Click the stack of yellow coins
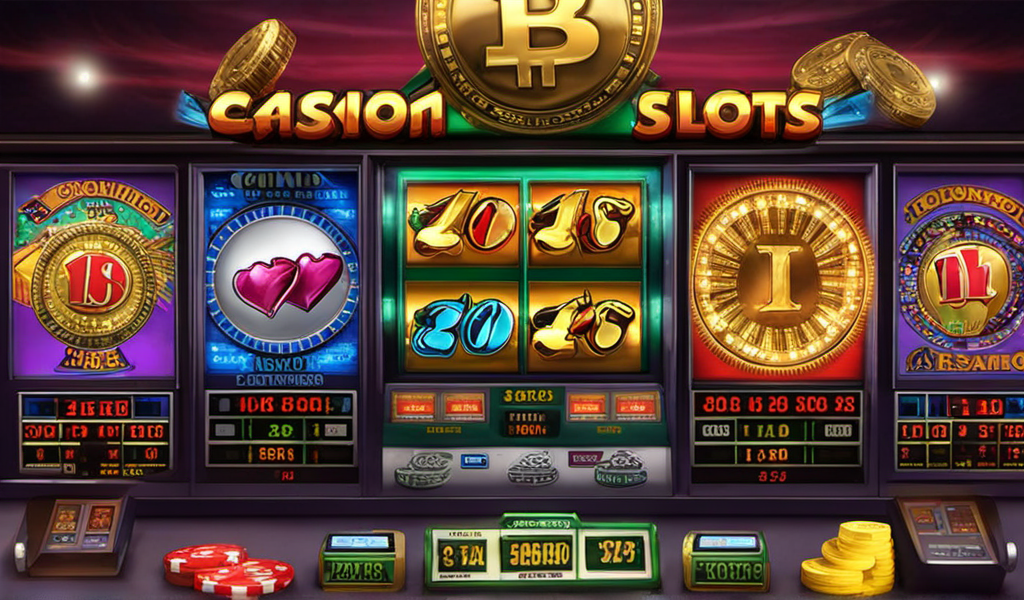 pyautogui.click(x=848, y=557)
